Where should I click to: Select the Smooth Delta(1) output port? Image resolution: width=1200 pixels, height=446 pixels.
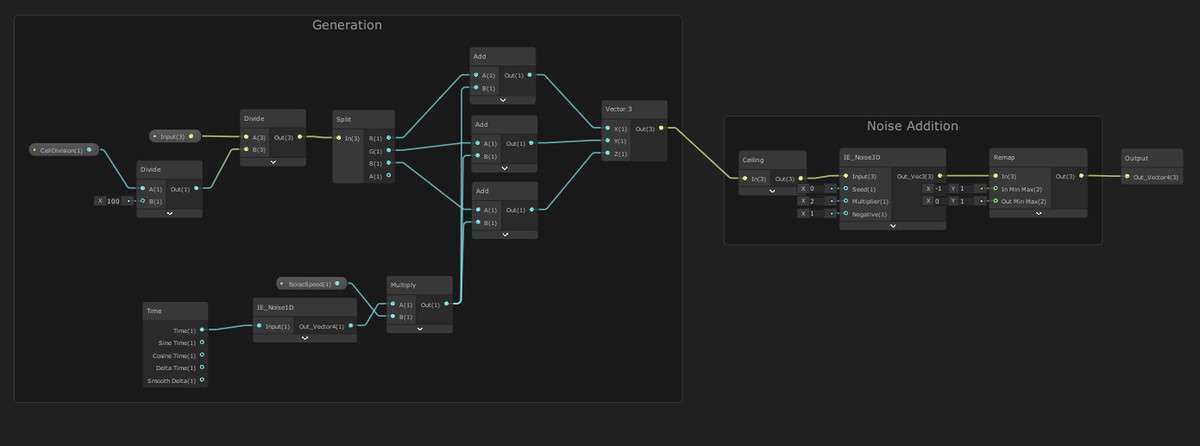[201, 380]
